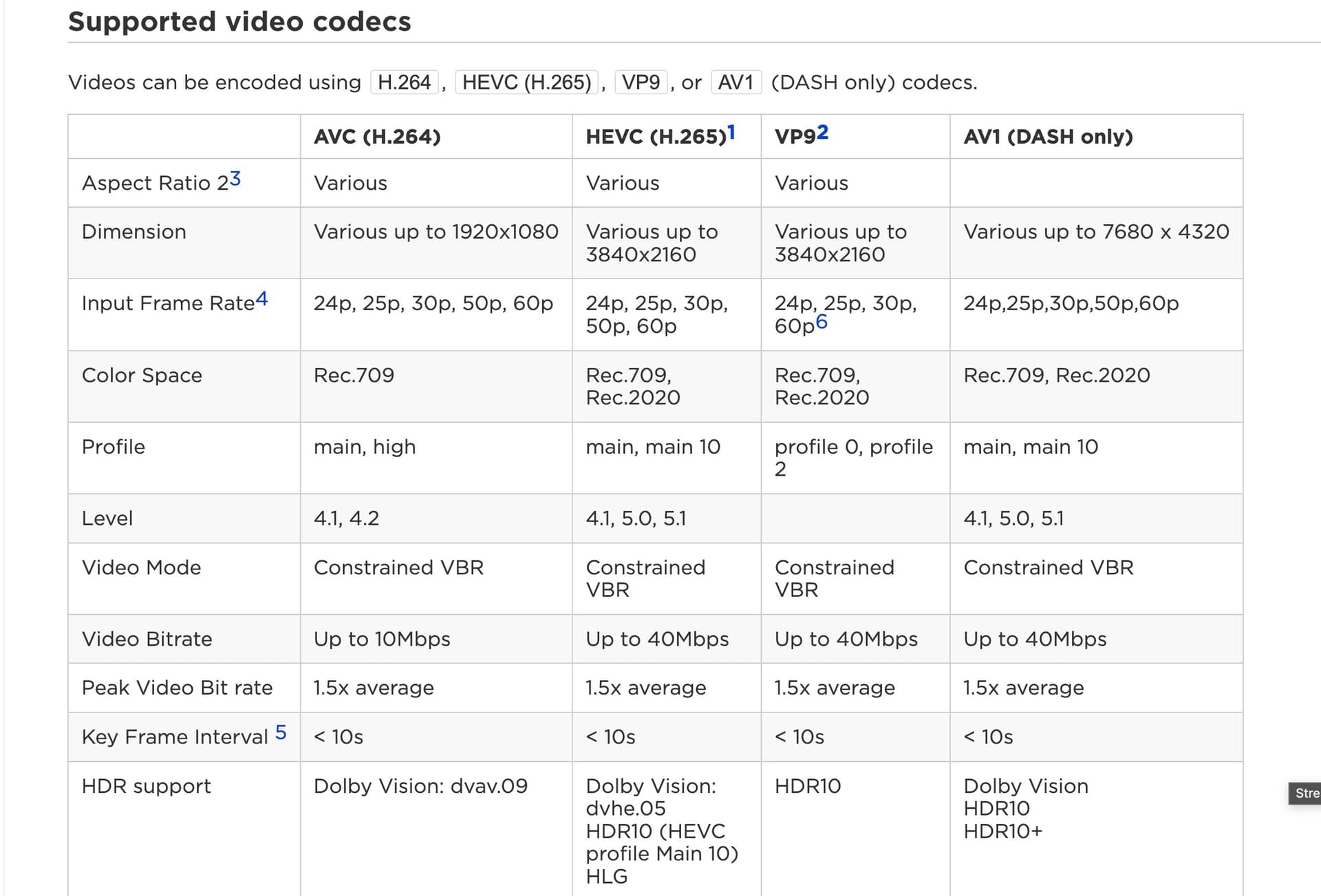Select the VP9 inline code tag
The image size is (1321, 896).
641,83
